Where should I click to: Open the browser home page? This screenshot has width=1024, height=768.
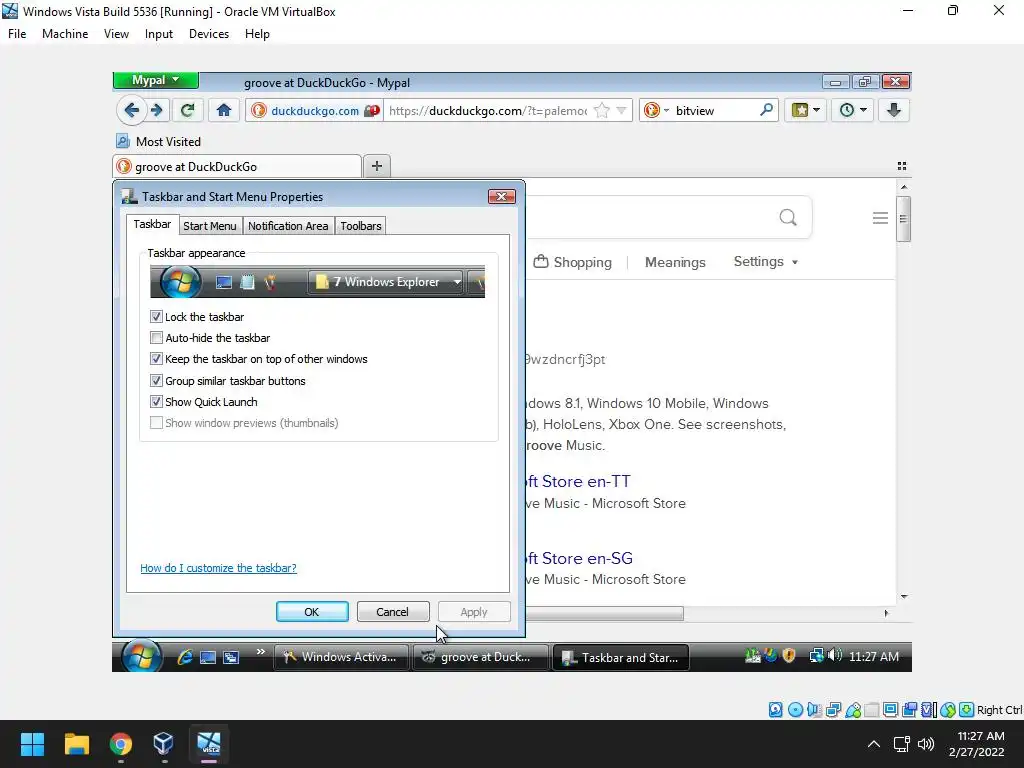pyautogui.click(x=224, y=110)
